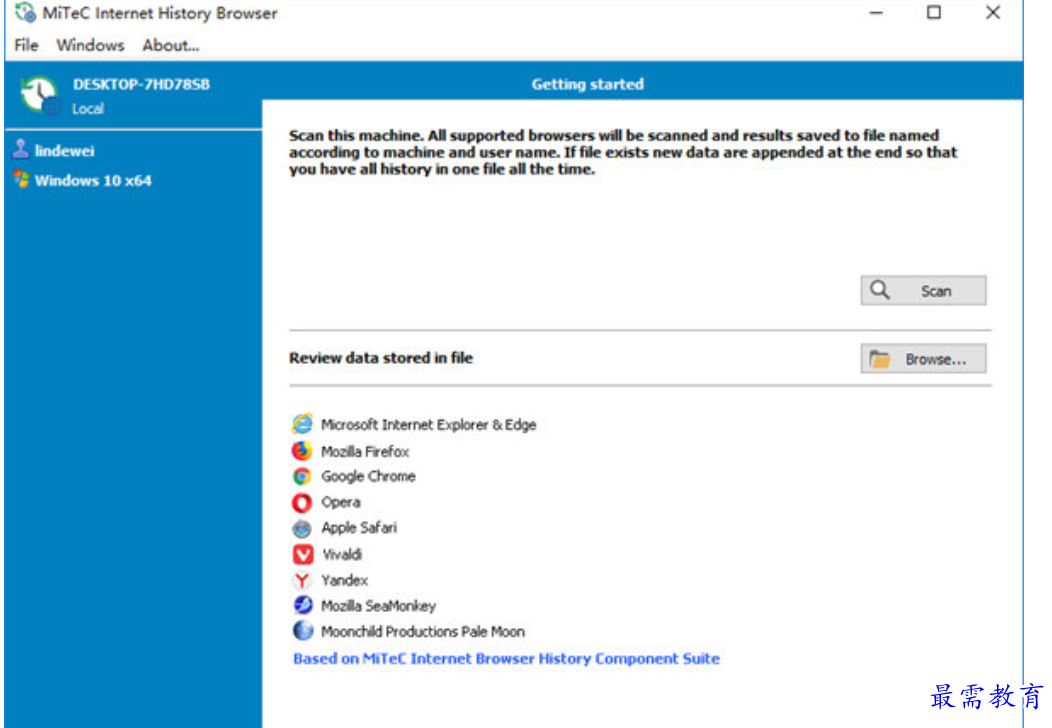Image resolution: width=1052 pixels, height=728 pixels.
Task: Click the Browse... button
Action: click(923, 359)
